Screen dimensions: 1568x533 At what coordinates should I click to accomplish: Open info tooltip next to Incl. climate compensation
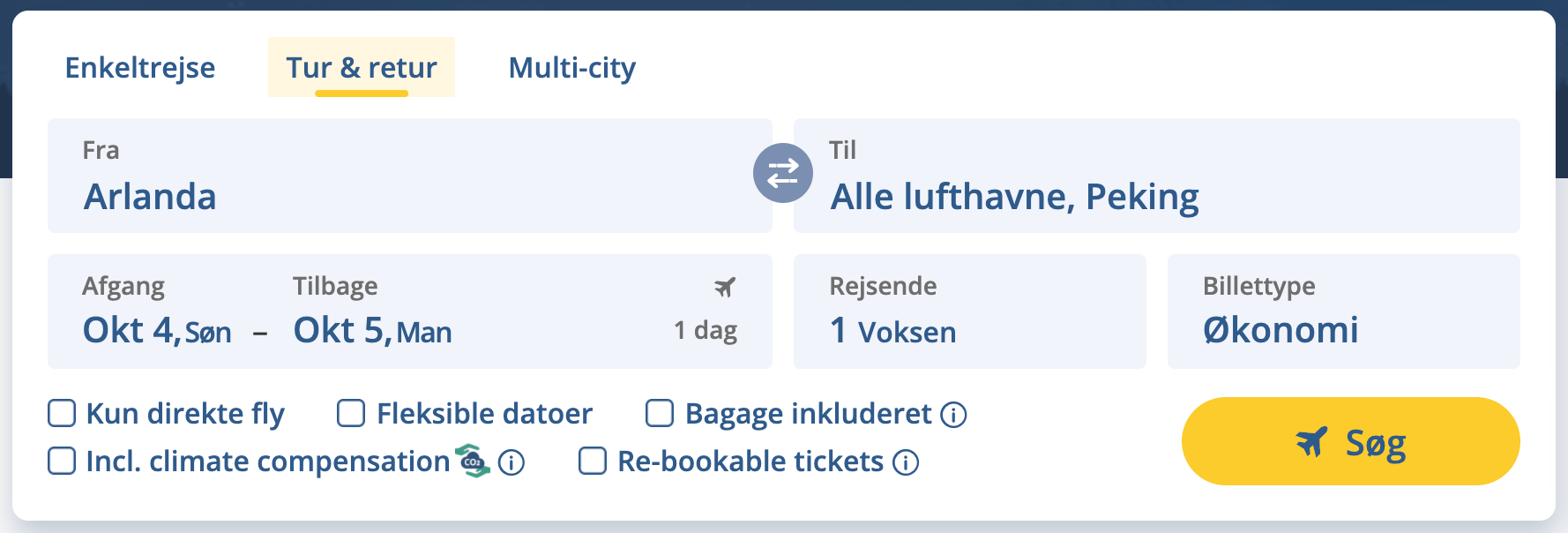(511, 462)
